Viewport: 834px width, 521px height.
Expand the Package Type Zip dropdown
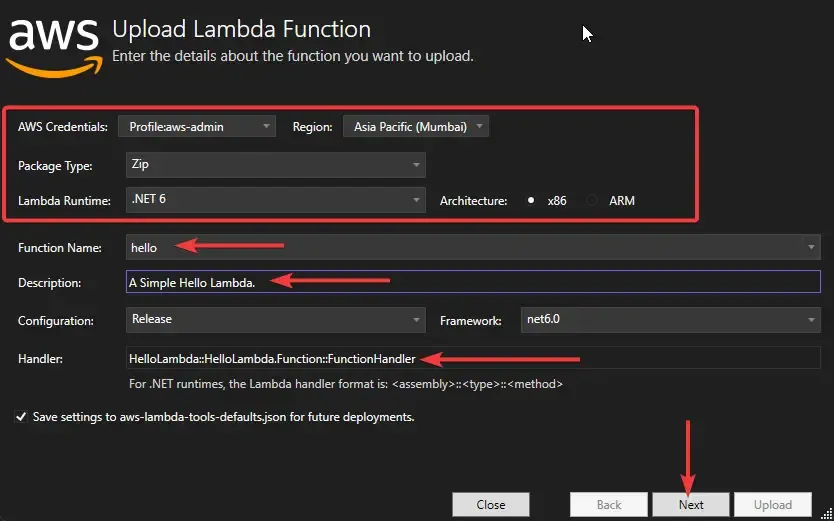(276, 165)
